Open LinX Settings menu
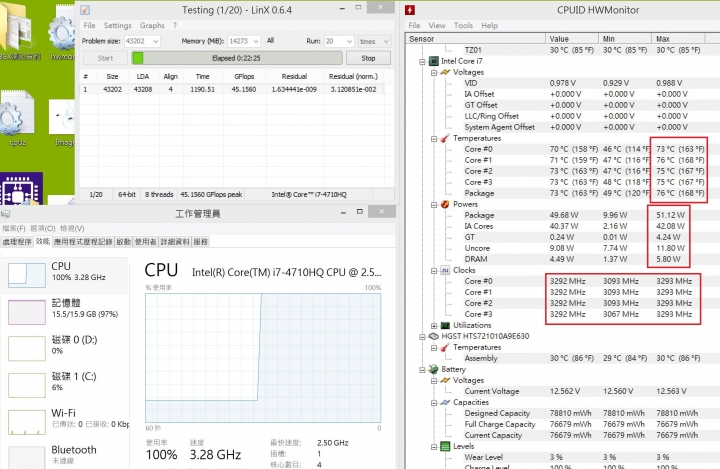The width and height of the screenshot is (720, 469). (x=118, y=25)
